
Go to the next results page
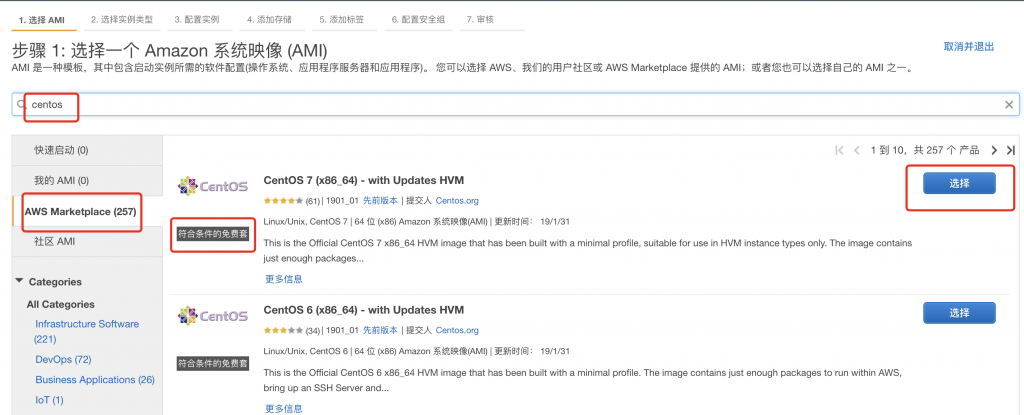click(994, 150)
